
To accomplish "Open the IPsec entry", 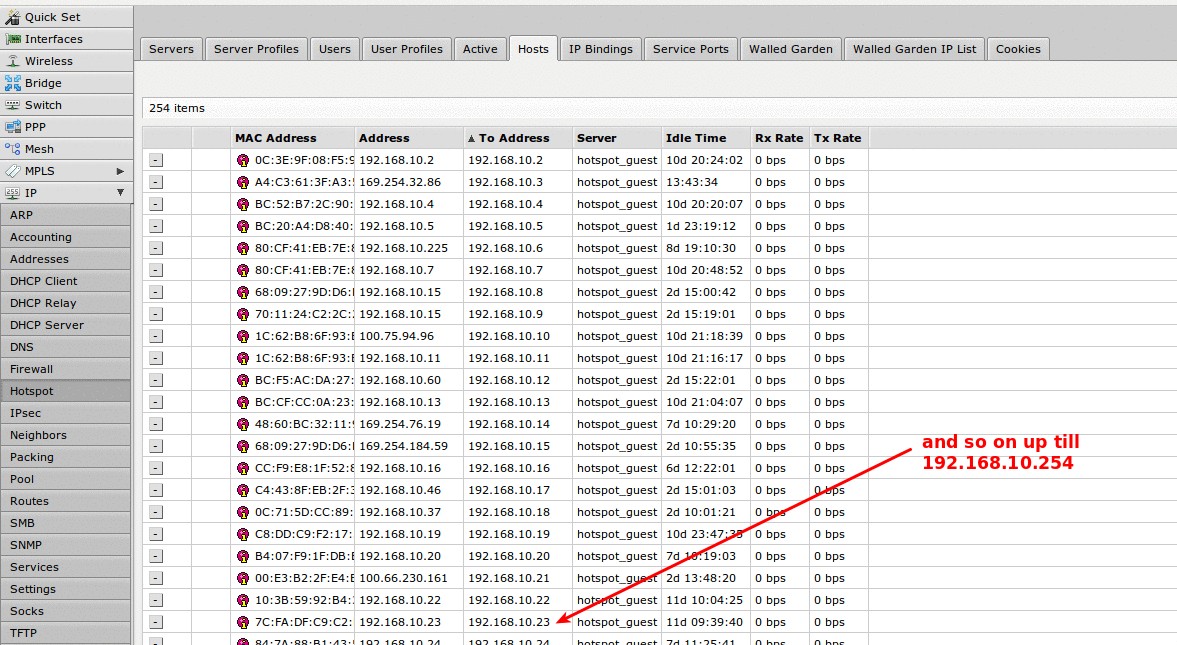I will pos(65,413).
